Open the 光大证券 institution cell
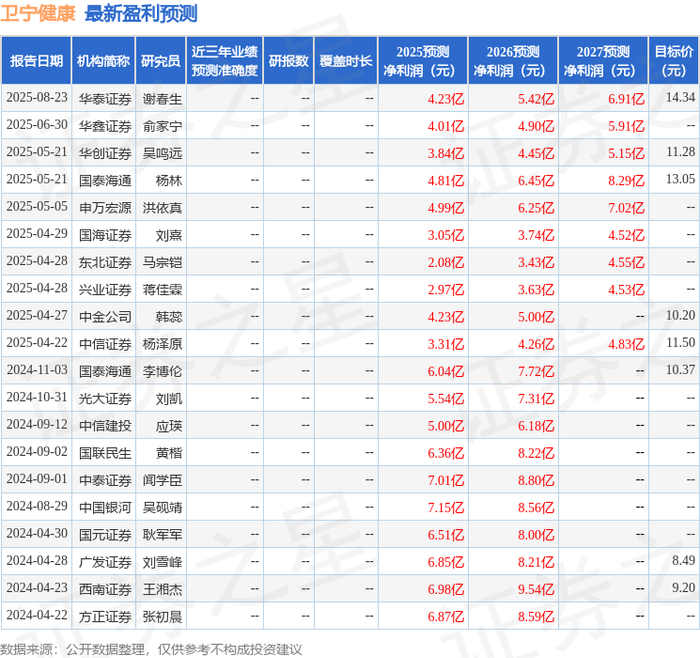This screenshot has width=700, height=658. coord(105,398)
